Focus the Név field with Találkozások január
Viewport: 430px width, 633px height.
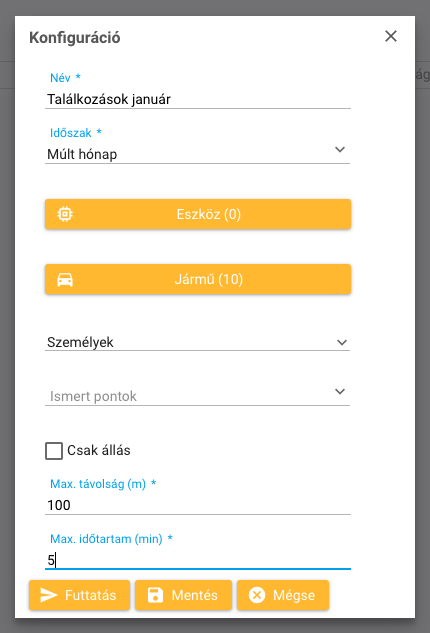[x=198, y=99]
